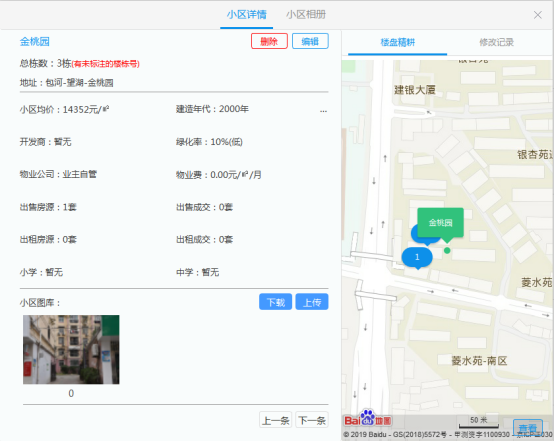Image resolution: width=554 pixels, height=441 pixels.
Task: Click the red 删除 button
Action: point(269,41)
